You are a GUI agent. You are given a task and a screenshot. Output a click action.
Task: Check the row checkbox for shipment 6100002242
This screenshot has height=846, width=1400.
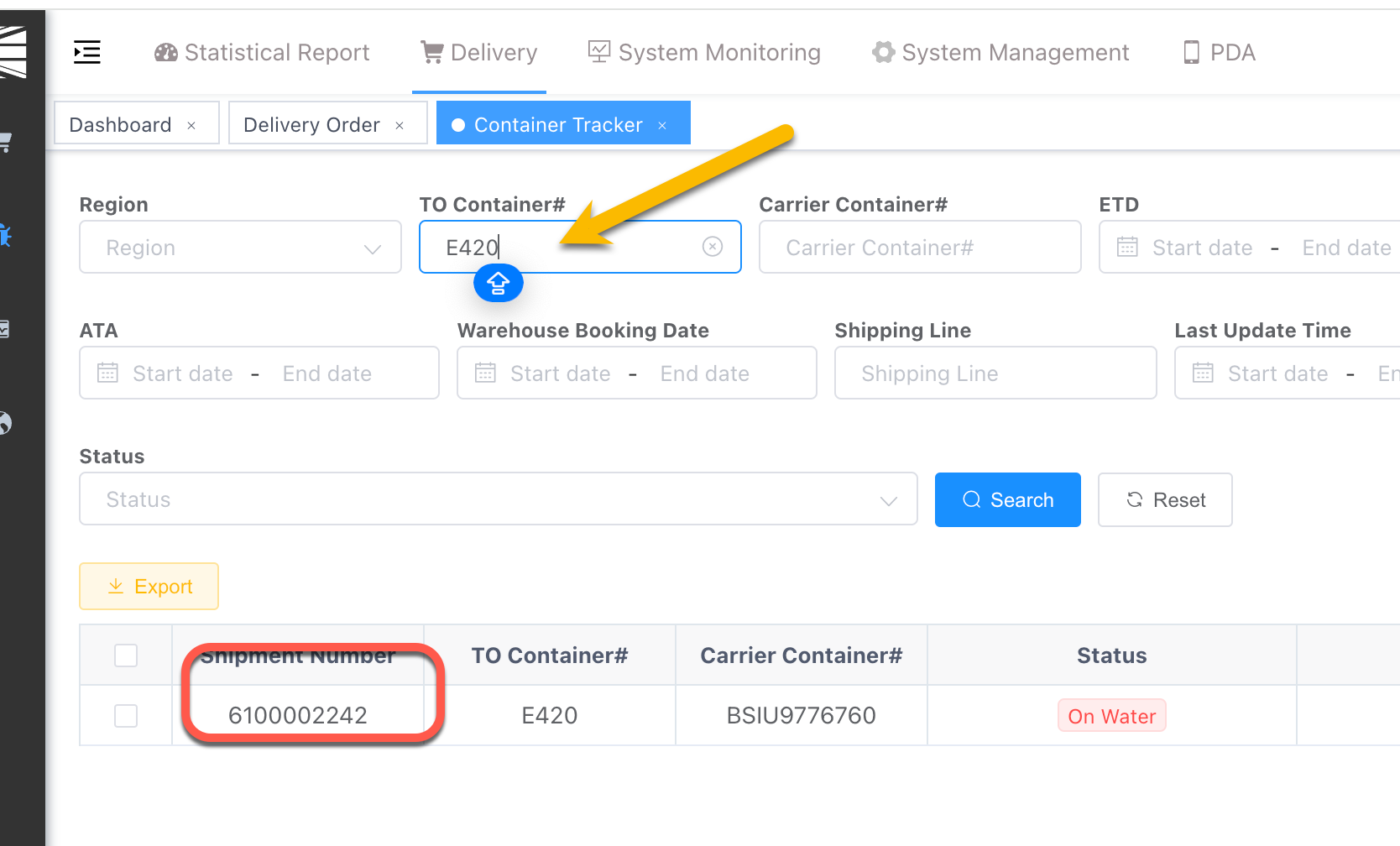(125, 715)
